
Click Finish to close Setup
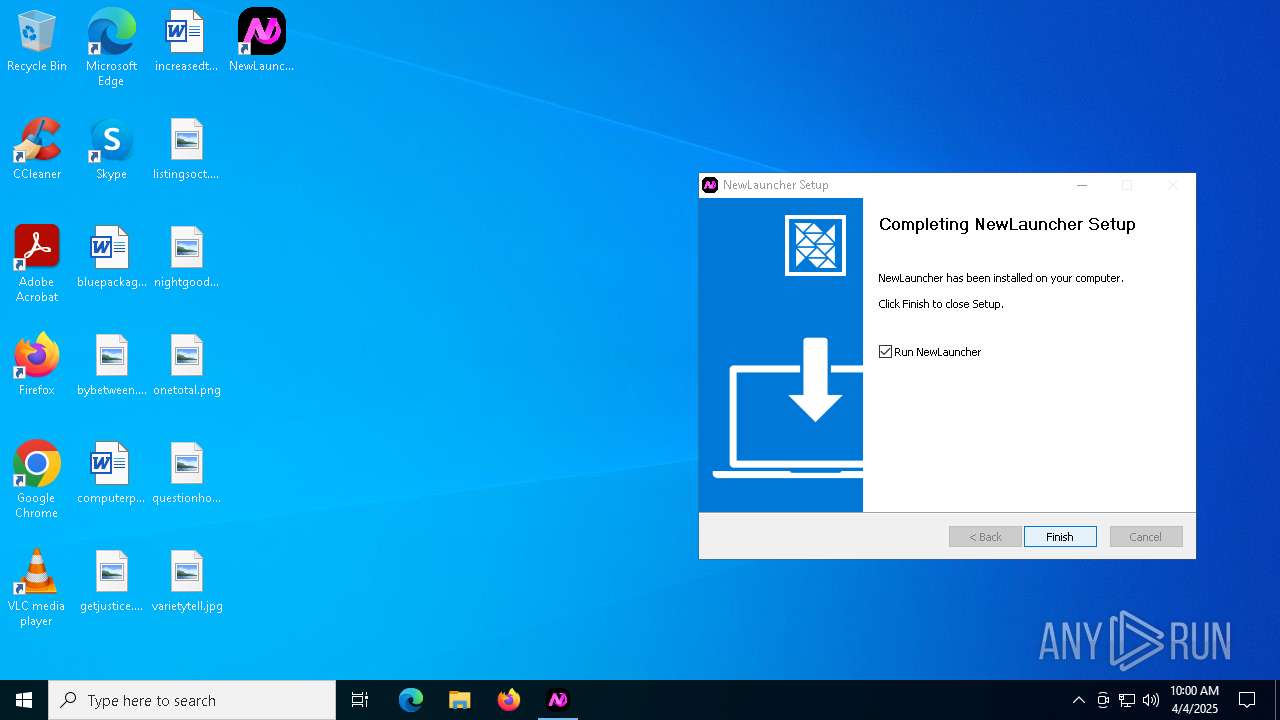(1060, 537)
